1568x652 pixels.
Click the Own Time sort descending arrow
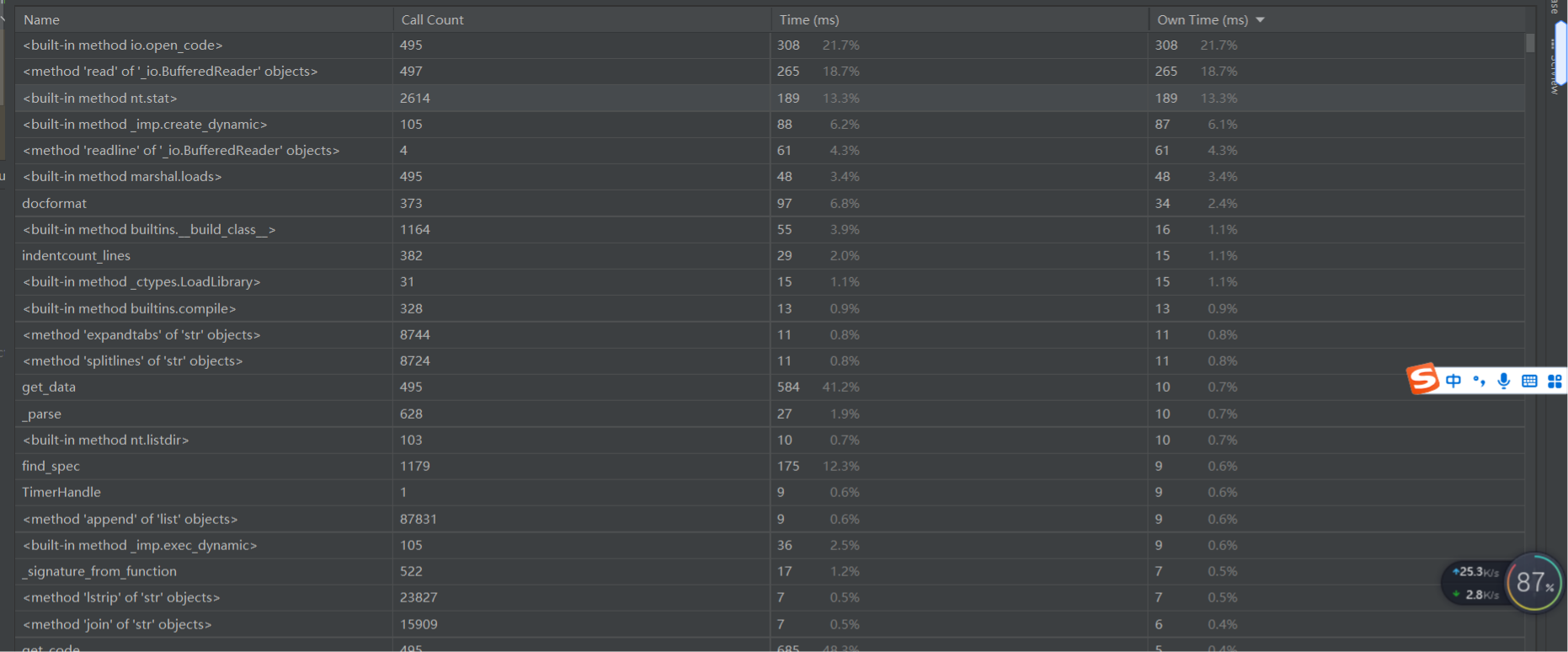(x=1260, y=19)
